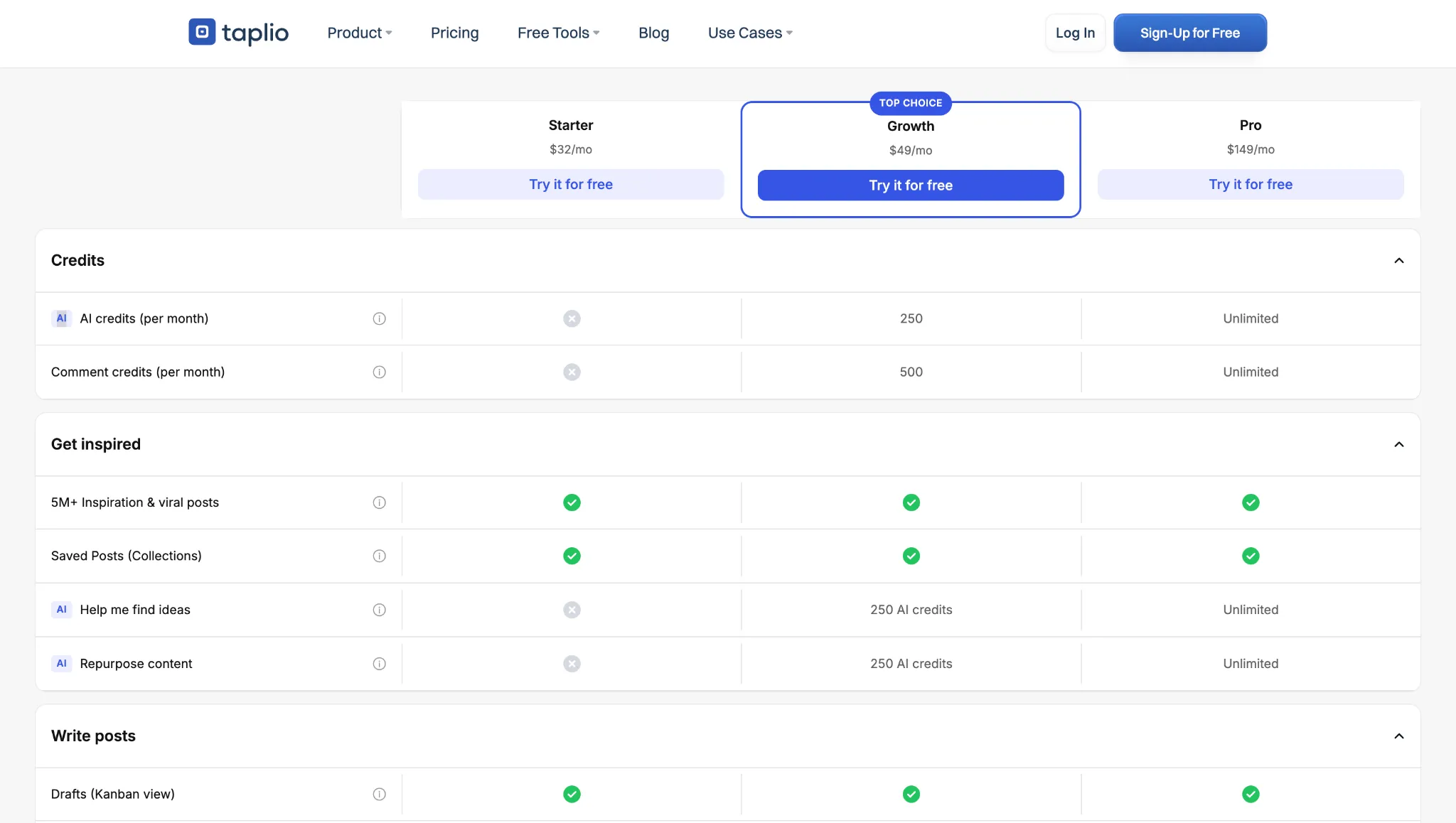Click Pro's Unlimited for Repurpose content
This screenshot has height=823, width=1456.
point(1251,664)
